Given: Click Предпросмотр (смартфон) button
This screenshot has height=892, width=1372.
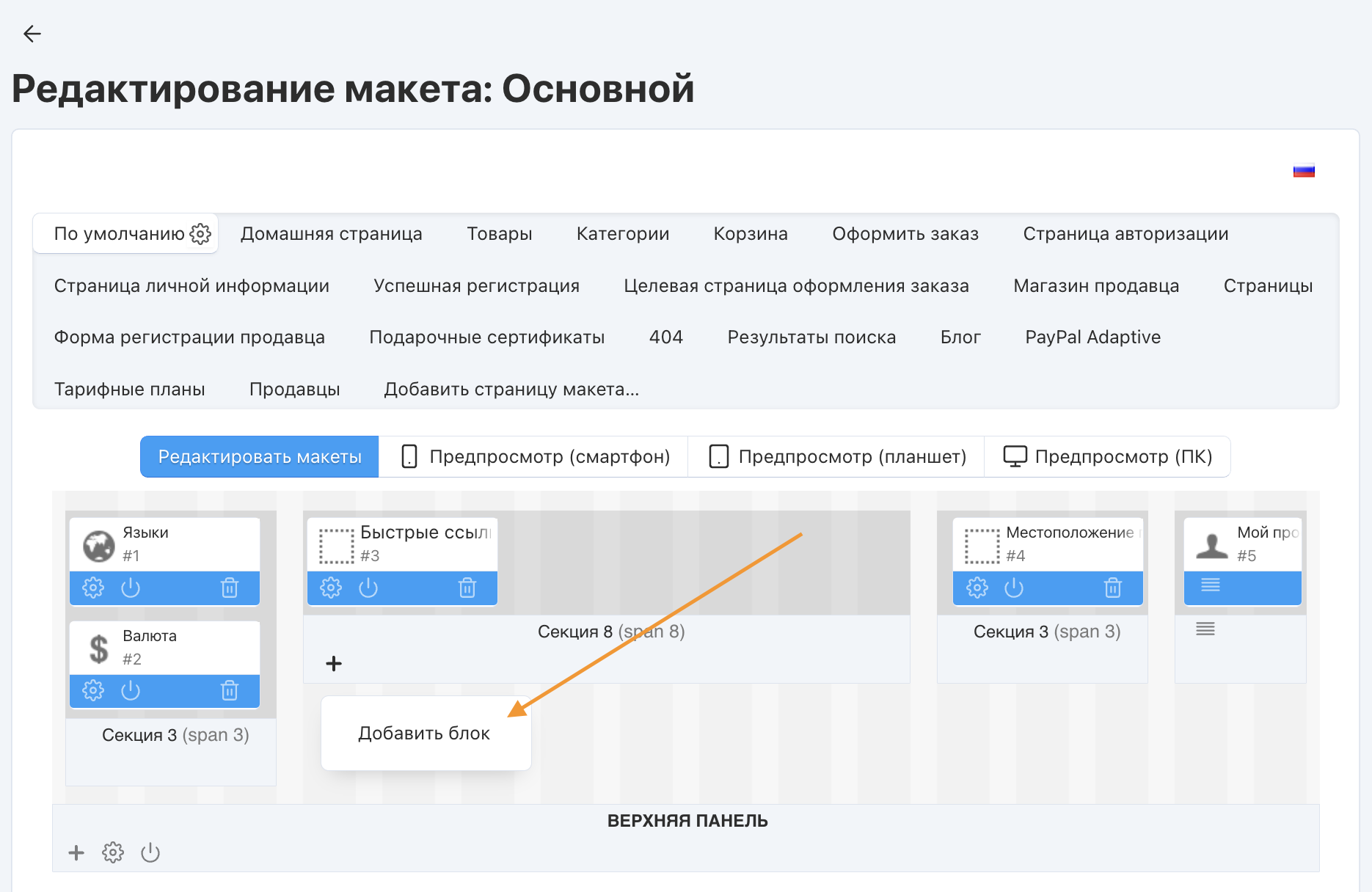Looking at the screenshot, I should [x=534, y=457].
